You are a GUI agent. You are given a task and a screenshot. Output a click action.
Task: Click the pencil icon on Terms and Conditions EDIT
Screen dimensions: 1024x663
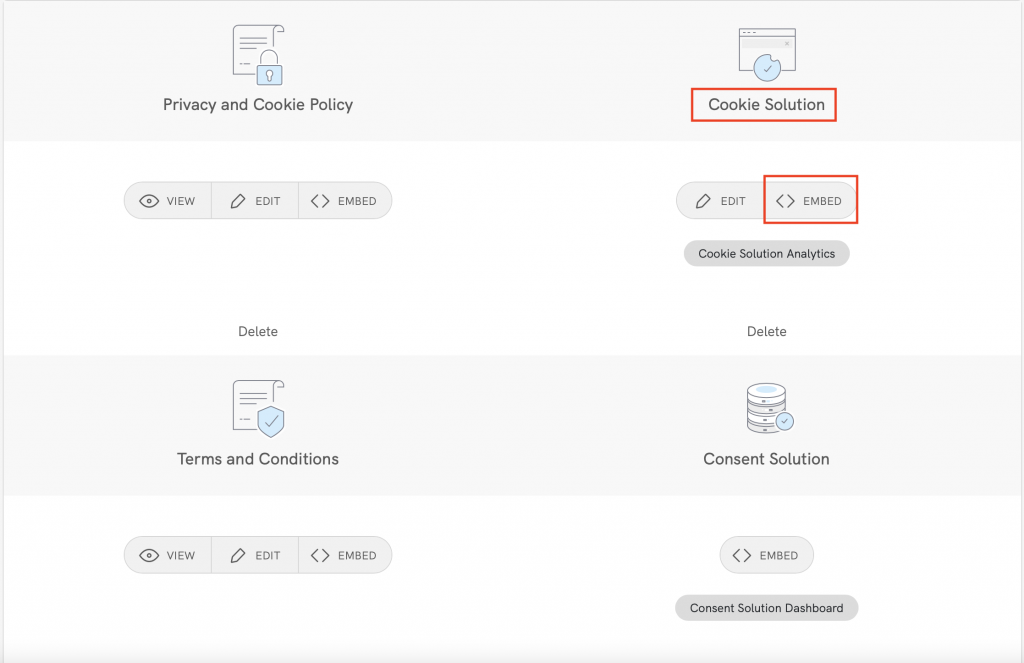click(236, 555)
